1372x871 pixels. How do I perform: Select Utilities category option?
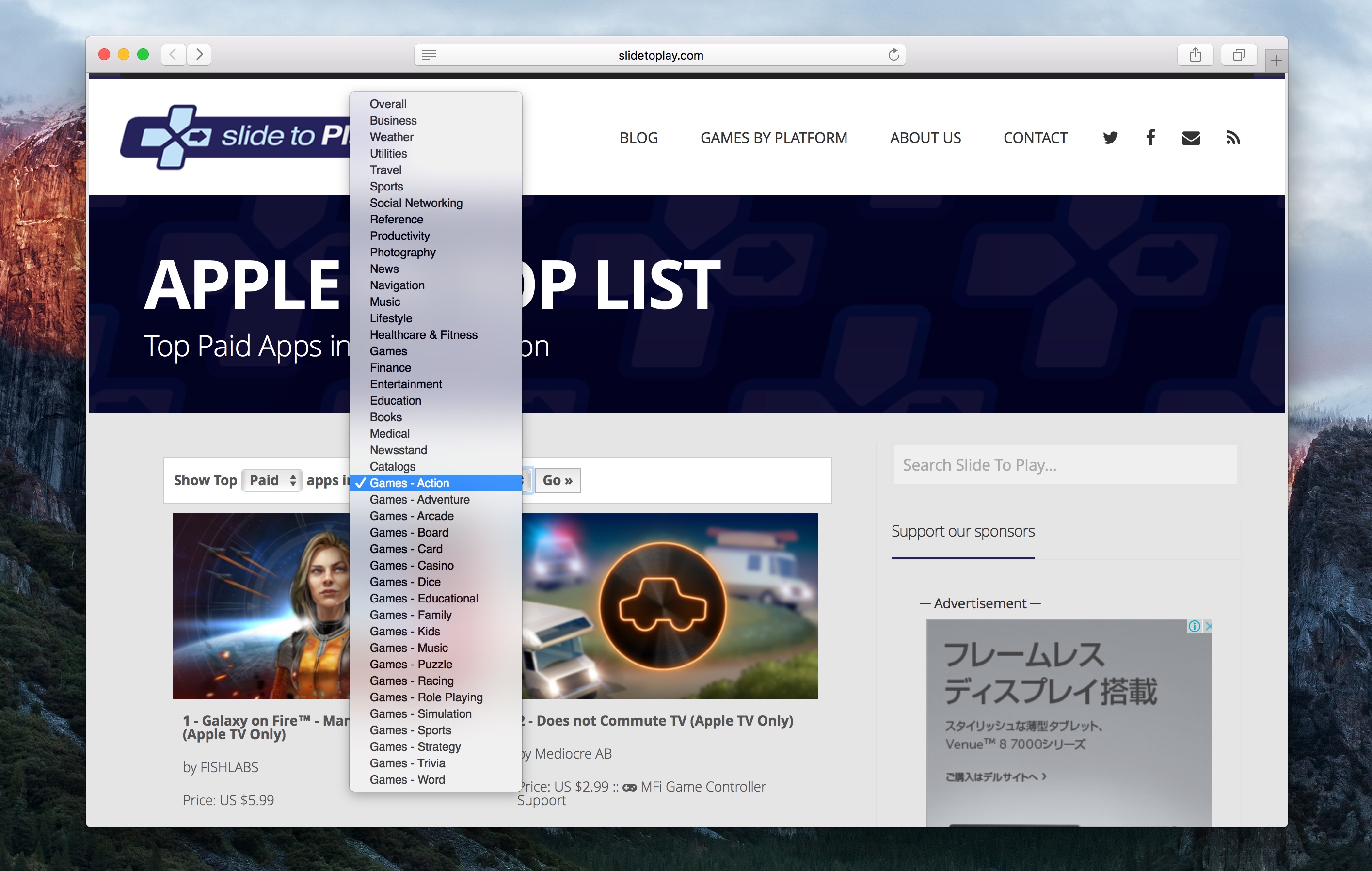pyautogui.click(x=436, y=153)
